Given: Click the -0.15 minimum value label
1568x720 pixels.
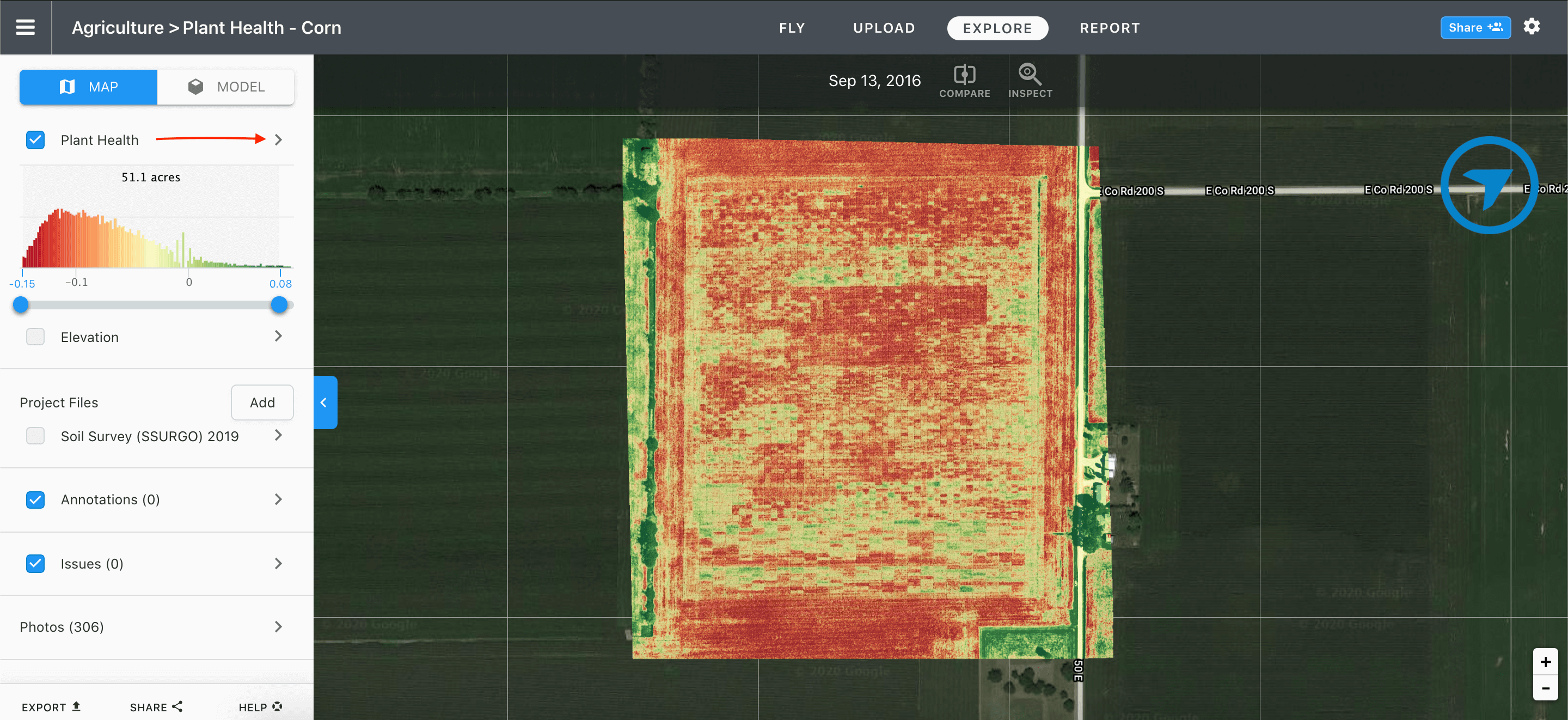Looking at the screenshot, I should pos(22,284).
